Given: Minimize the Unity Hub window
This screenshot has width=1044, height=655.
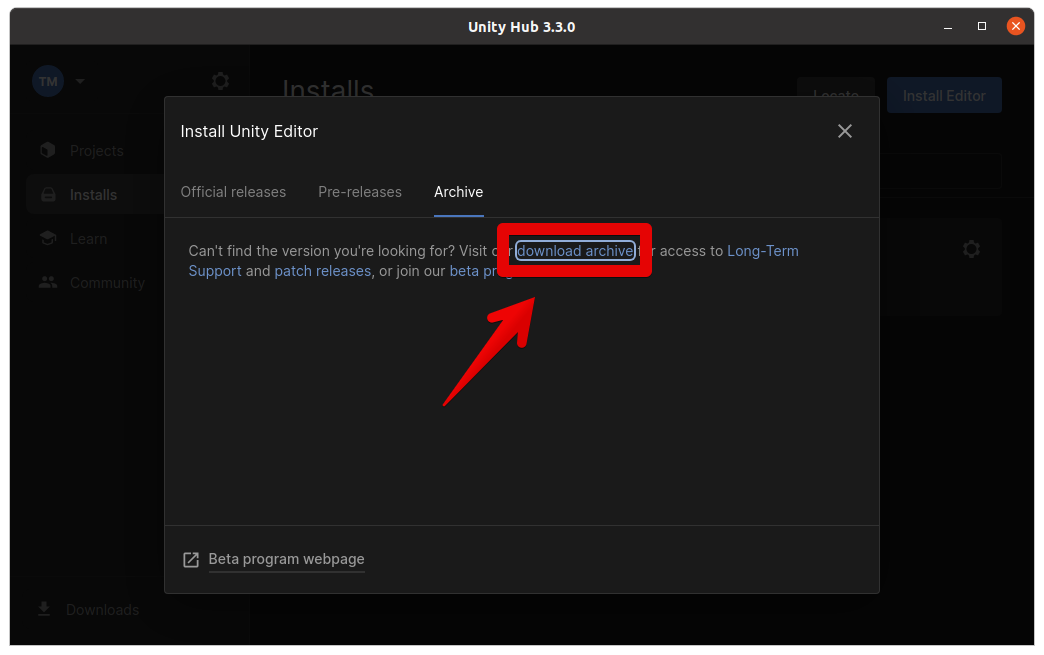Looking at the screenshot, I should pyautogui.click(x=947, y=27).
